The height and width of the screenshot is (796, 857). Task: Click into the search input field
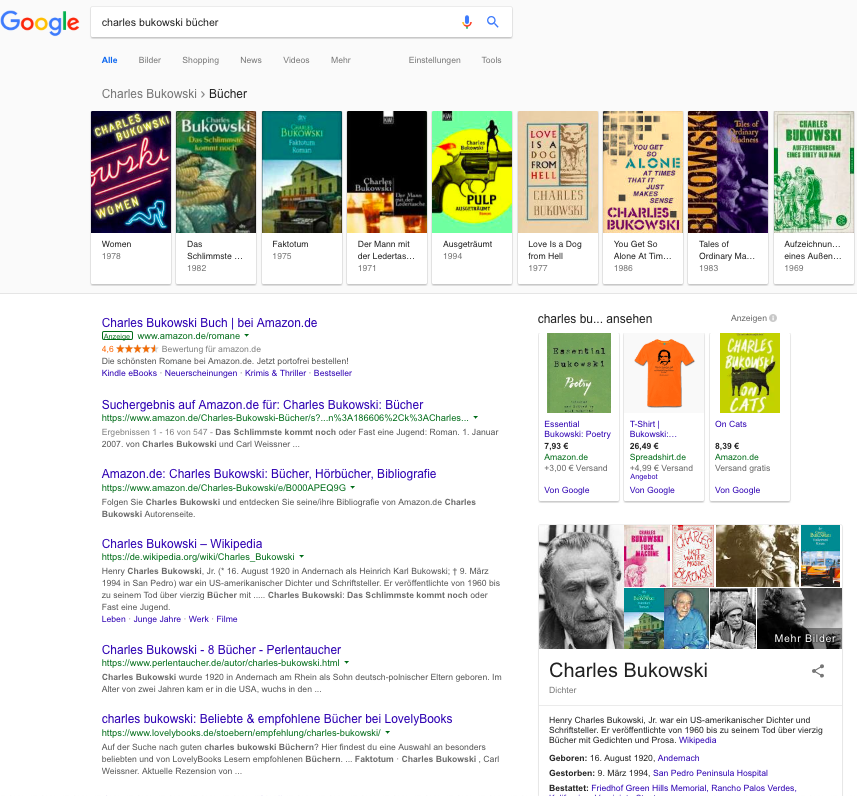pyautogui.click(x=270, y=22)
